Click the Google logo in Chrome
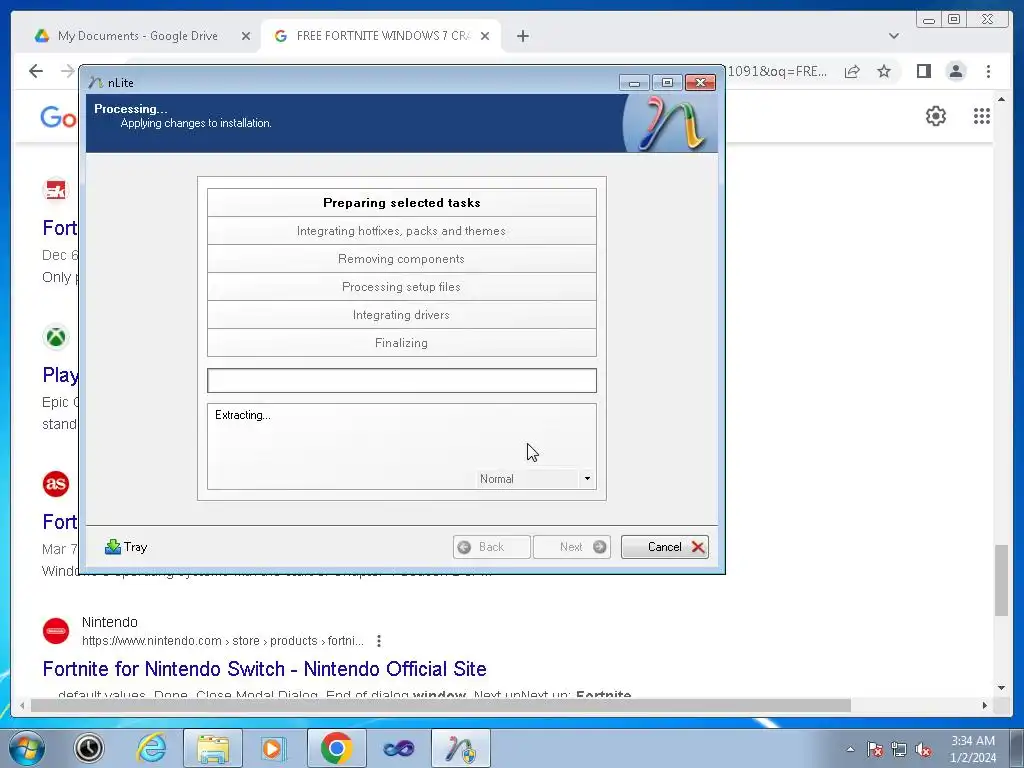Image resolution: width=1024 pixels, height=768 pixels. 58,117
